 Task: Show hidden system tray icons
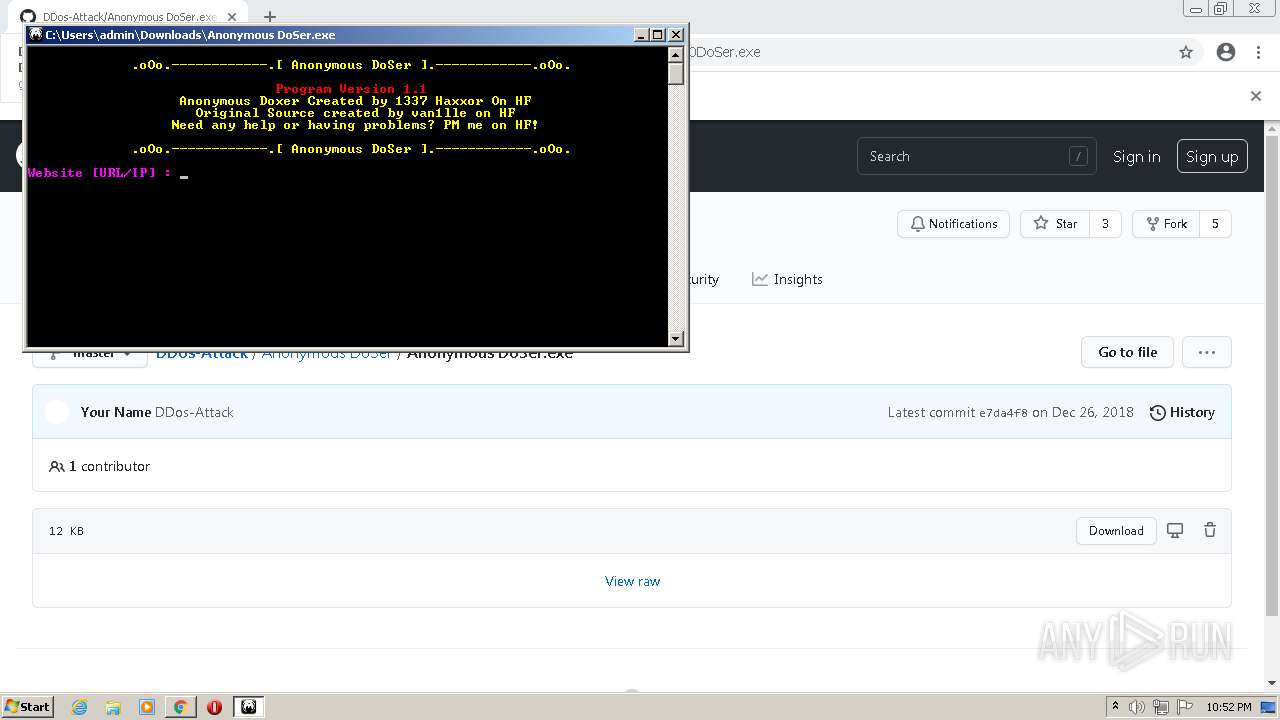(x=1116, y=707)
